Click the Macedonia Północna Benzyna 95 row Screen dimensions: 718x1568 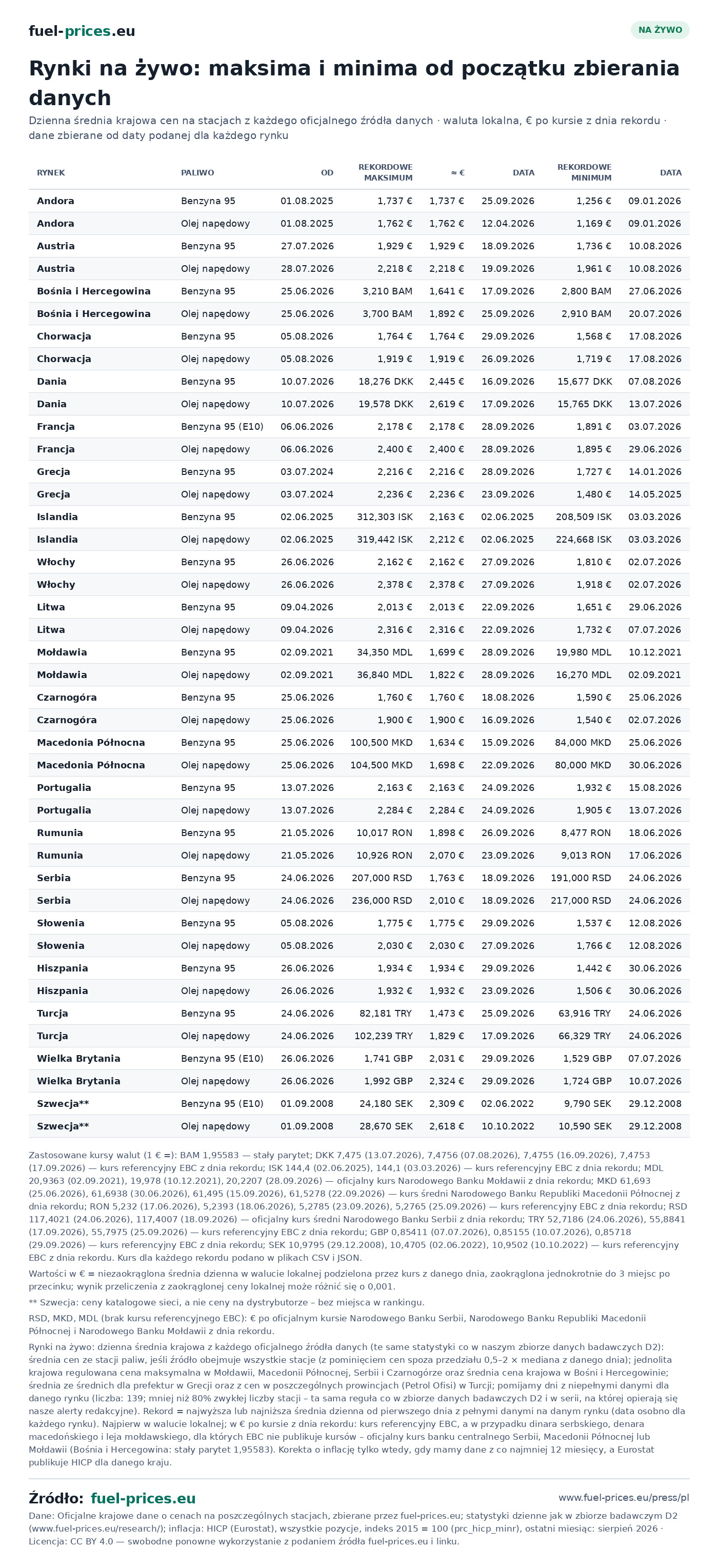tap(359, 742)
